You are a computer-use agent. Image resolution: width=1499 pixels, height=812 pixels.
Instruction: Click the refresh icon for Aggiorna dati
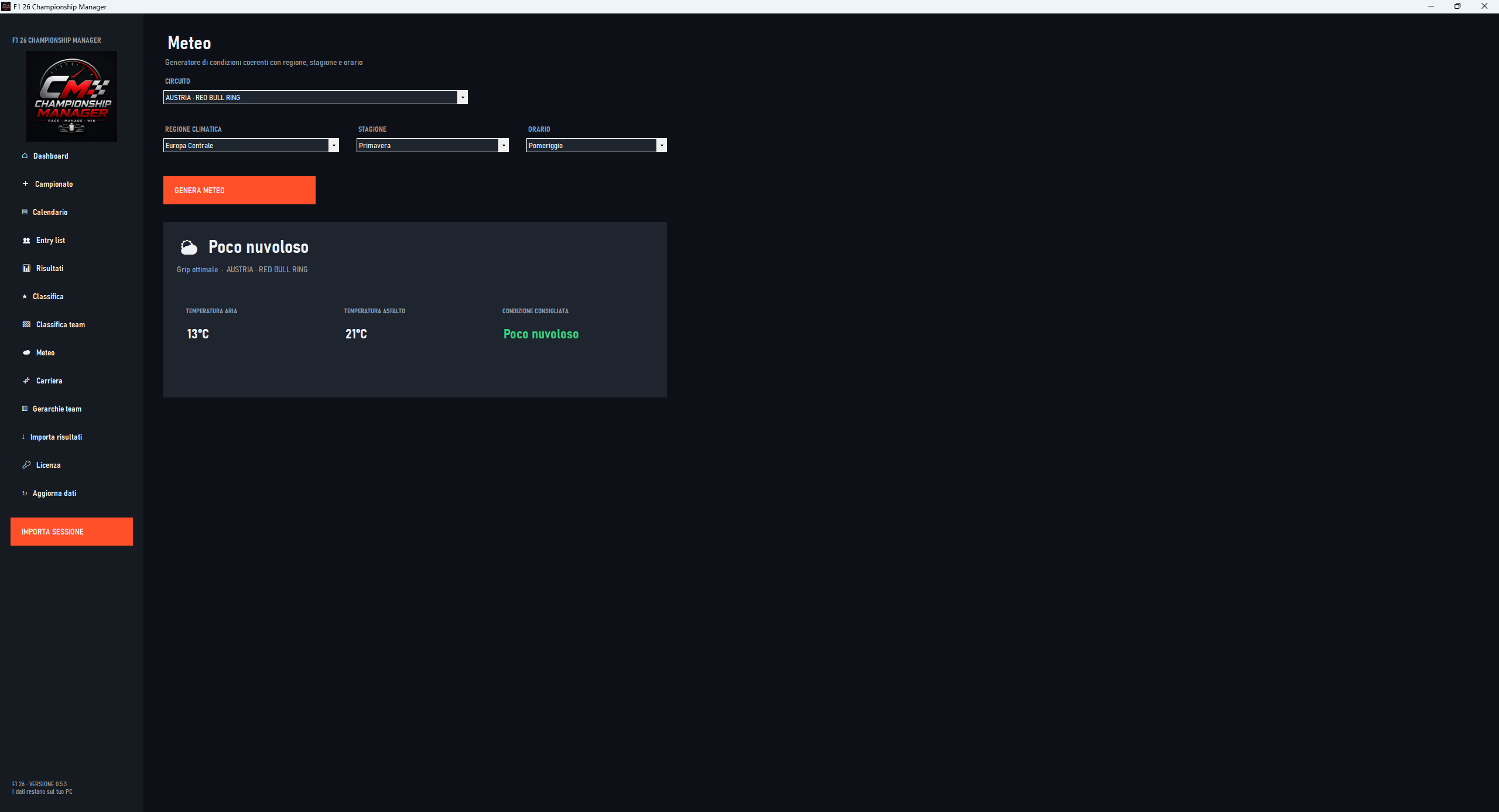25,493
